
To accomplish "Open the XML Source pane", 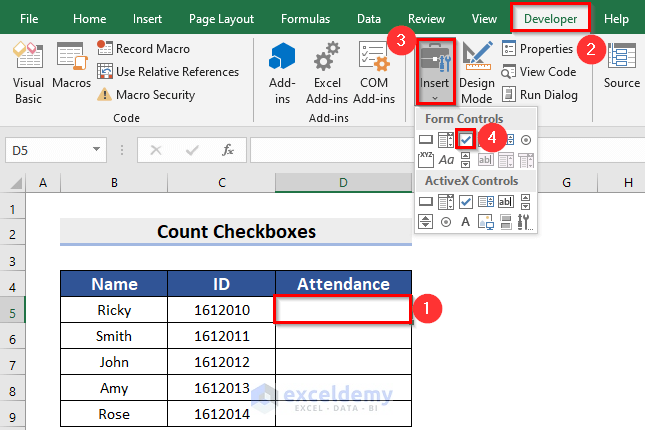I will [x=622, y=65].
